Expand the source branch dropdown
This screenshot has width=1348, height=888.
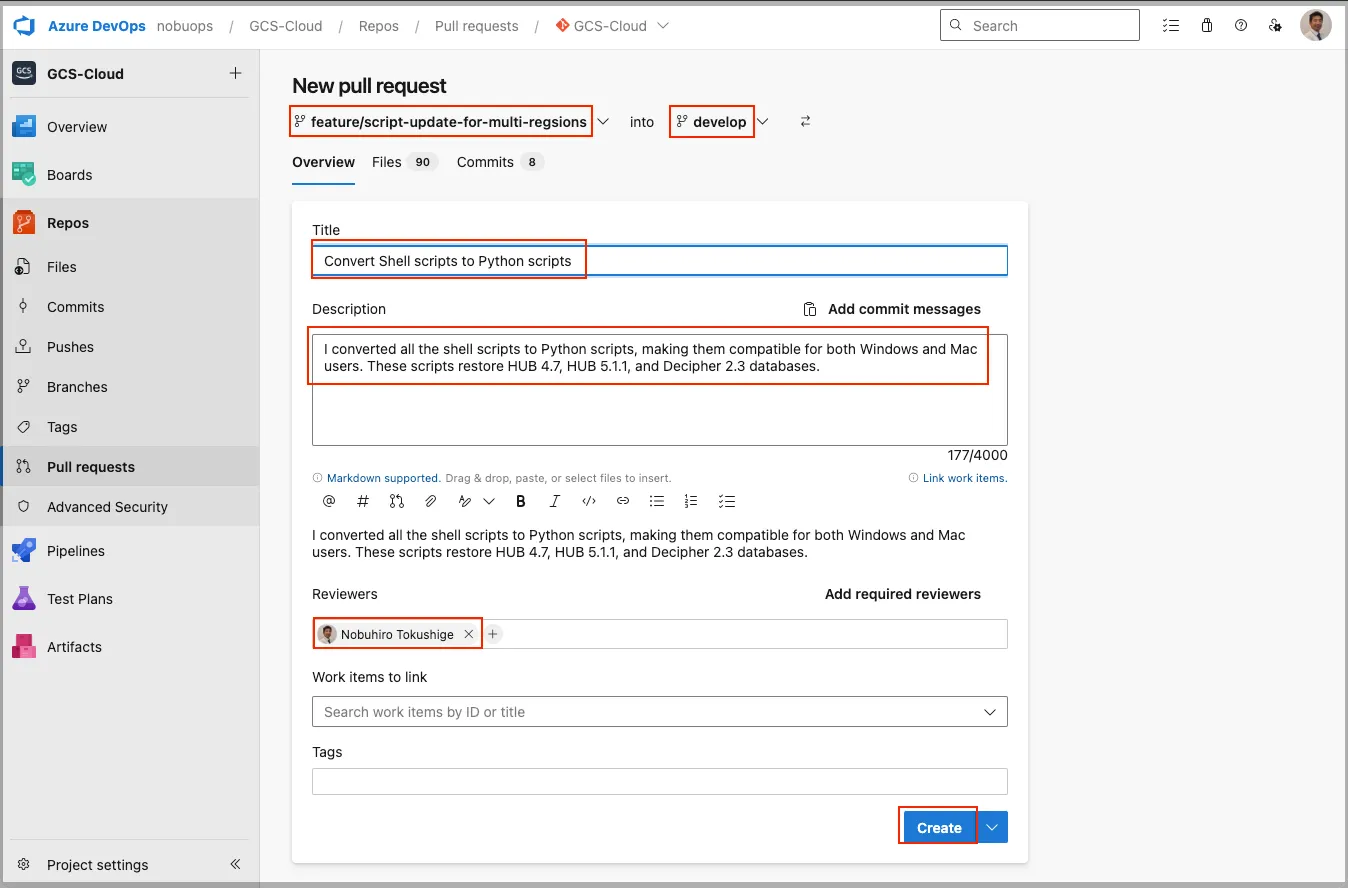tap(603, 121)
